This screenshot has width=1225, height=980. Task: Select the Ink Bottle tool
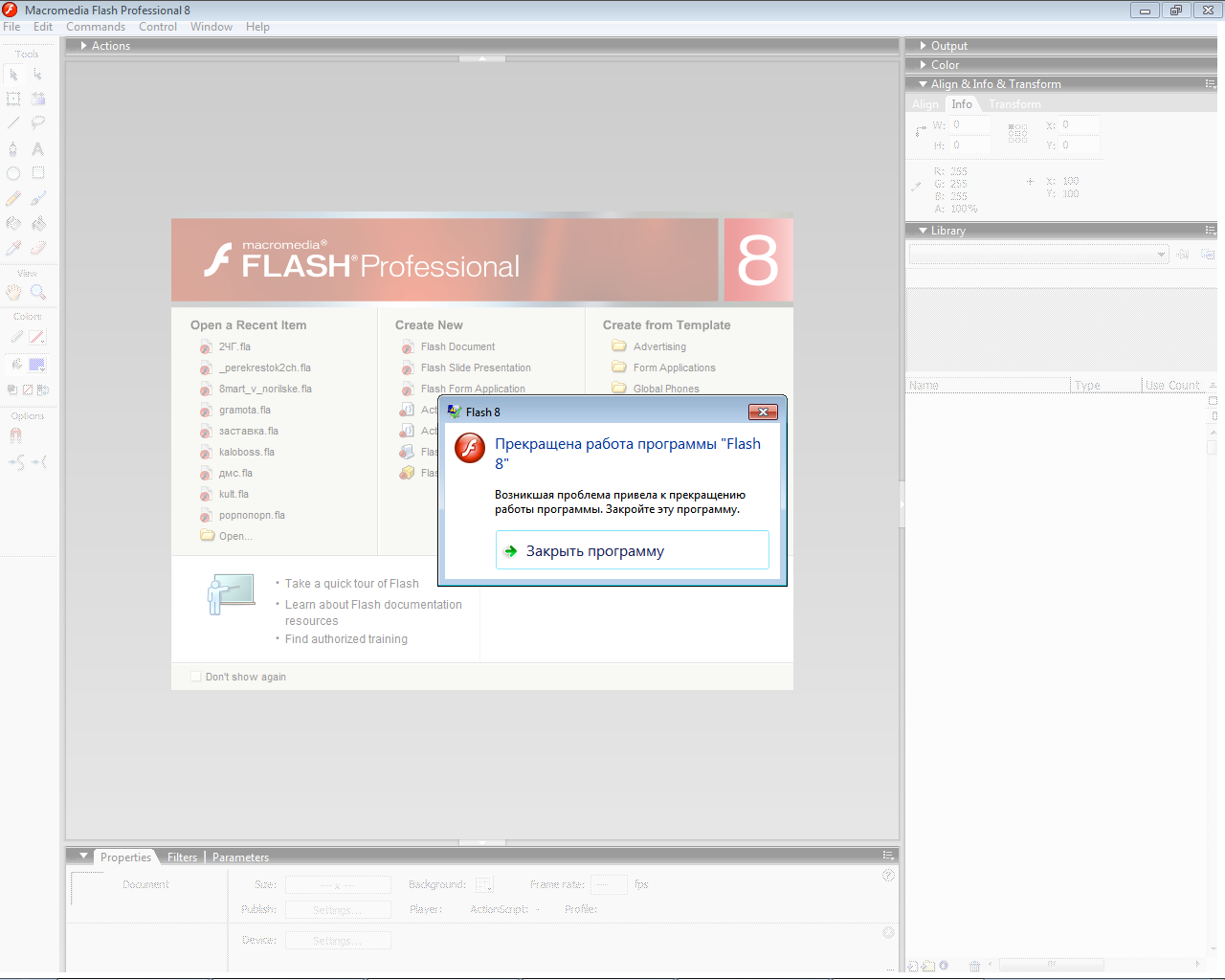point(13,223)
